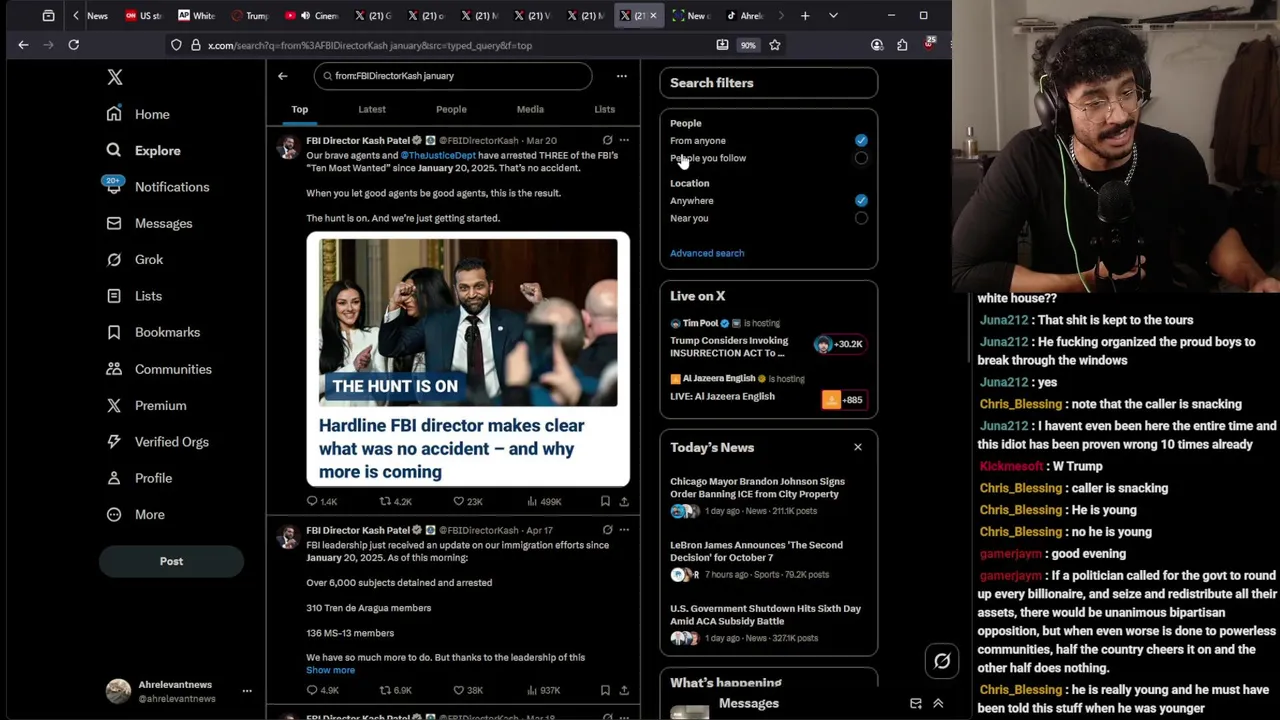
Task: Switch to the Latest tab
Action: (x=372, y=109)
